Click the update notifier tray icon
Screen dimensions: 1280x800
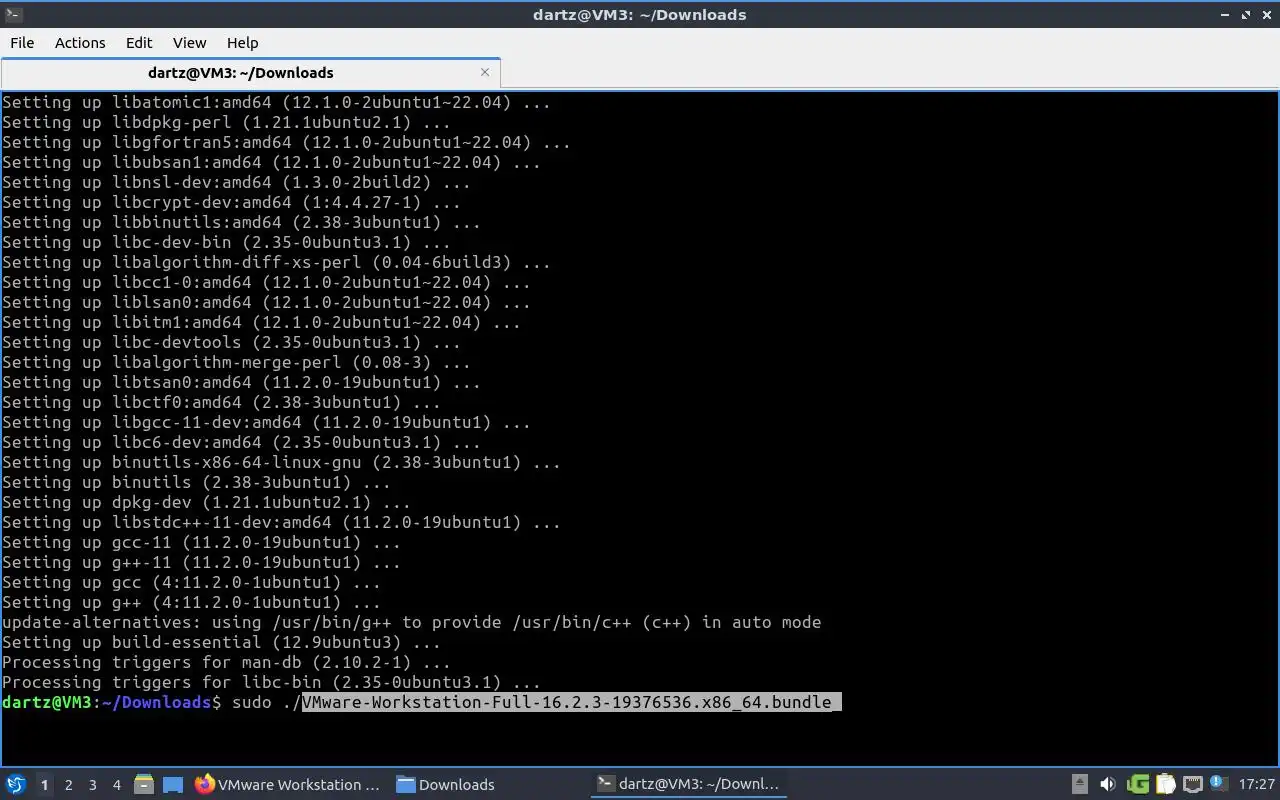coord(1218,783)
